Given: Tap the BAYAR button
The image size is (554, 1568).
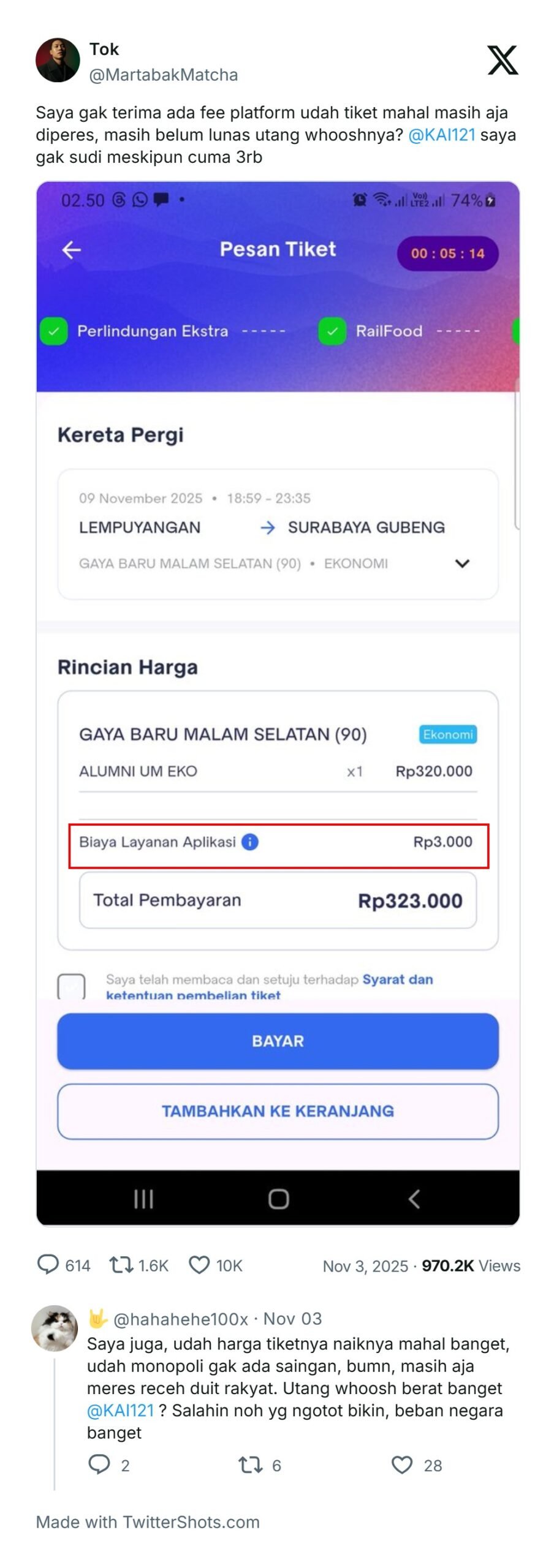Looking at the screenshot, I should tap(276, 1040).
